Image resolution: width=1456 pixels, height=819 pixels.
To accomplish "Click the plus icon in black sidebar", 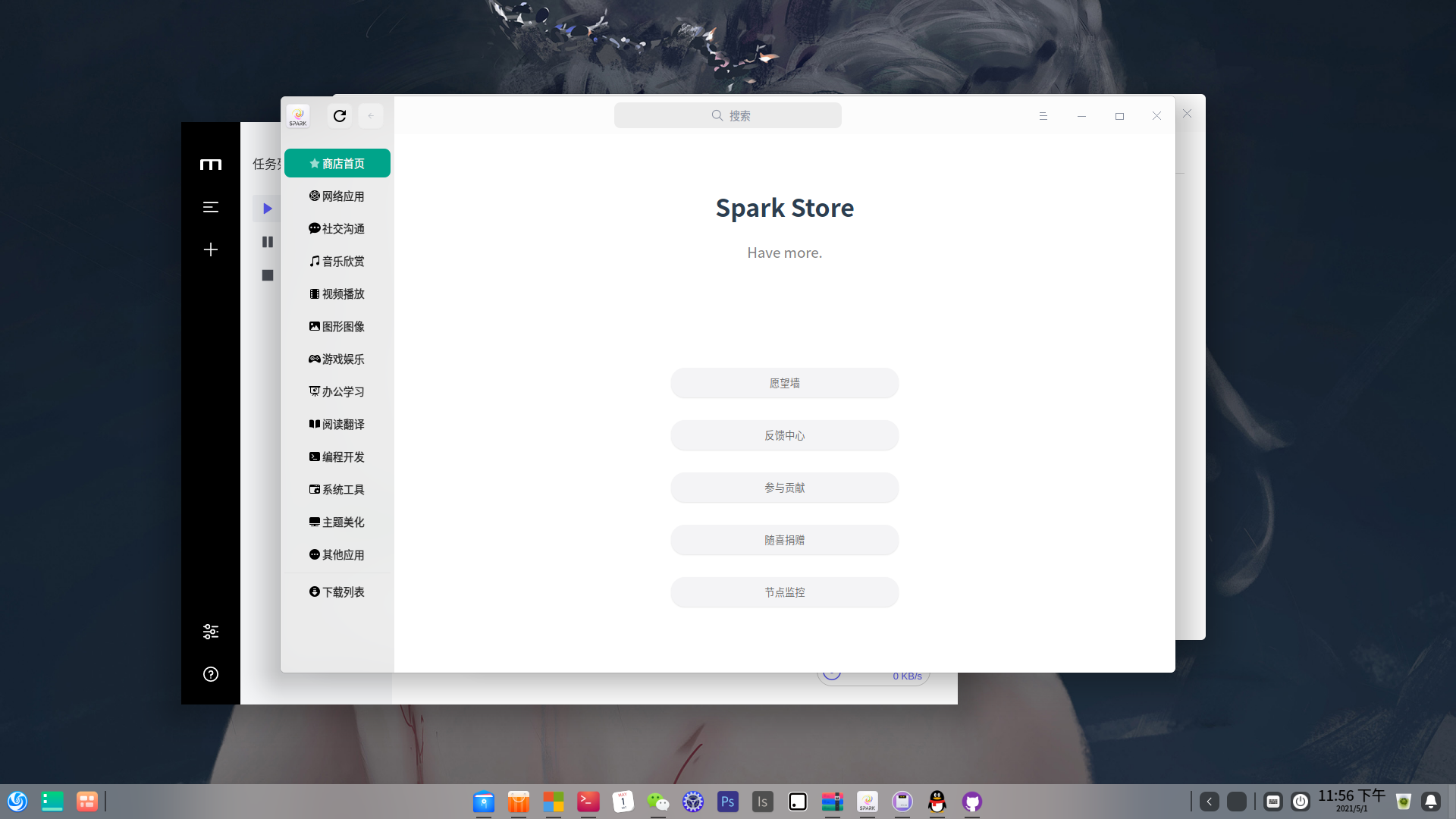I will 211,249.
